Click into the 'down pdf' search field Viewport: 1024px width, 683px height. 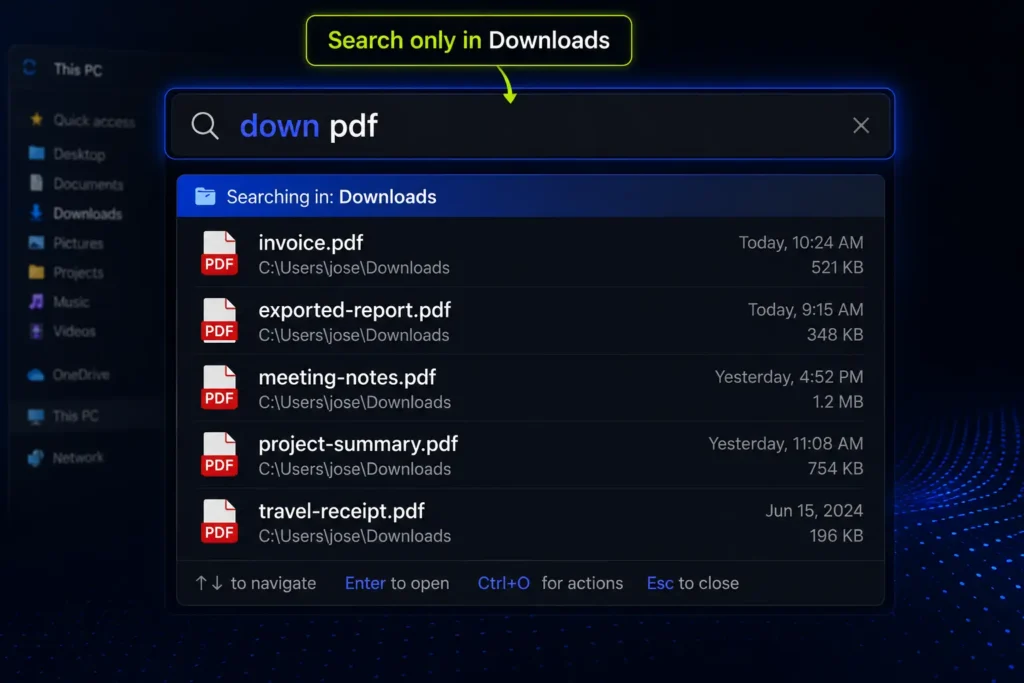tap(530, 125)
